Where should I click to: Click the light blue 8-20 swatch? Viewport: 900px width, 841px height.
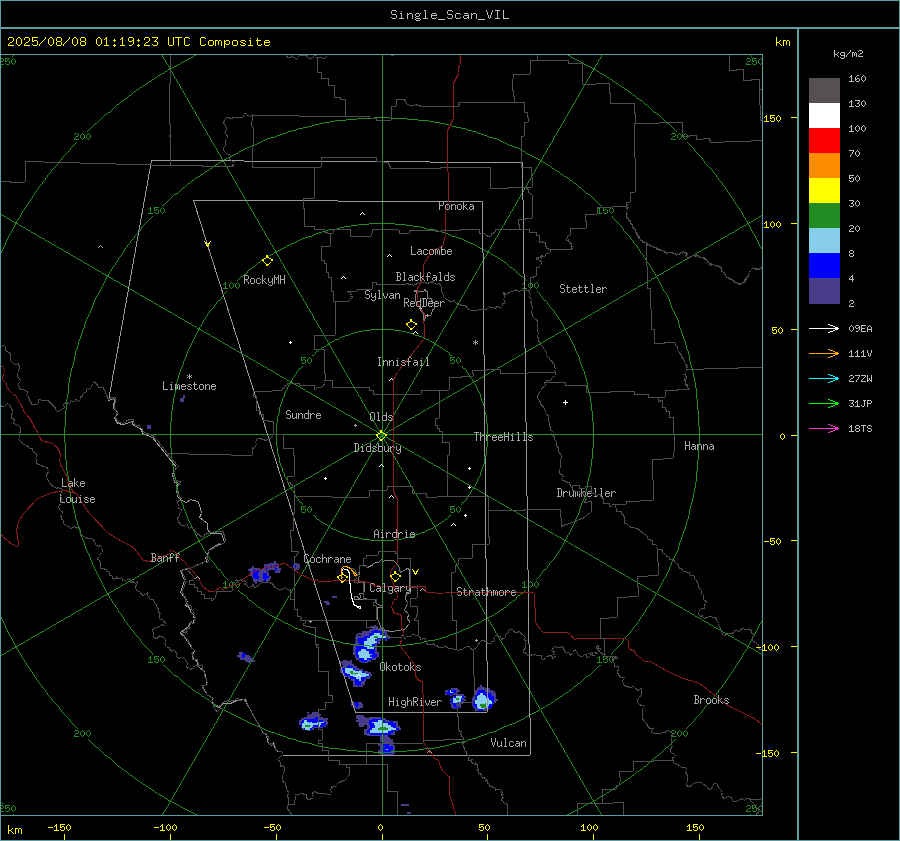[x=824, y=241]
